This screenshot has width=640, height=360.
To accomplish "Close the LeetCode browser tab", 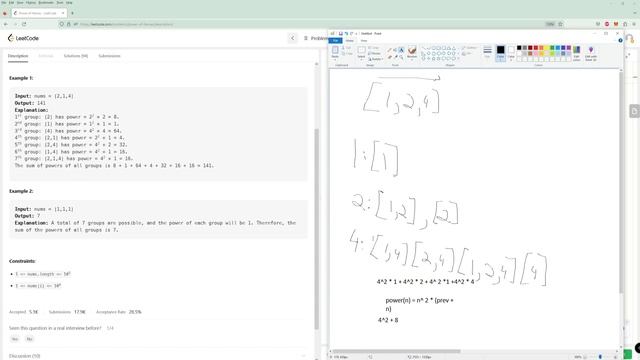I will tap(63, 13).
